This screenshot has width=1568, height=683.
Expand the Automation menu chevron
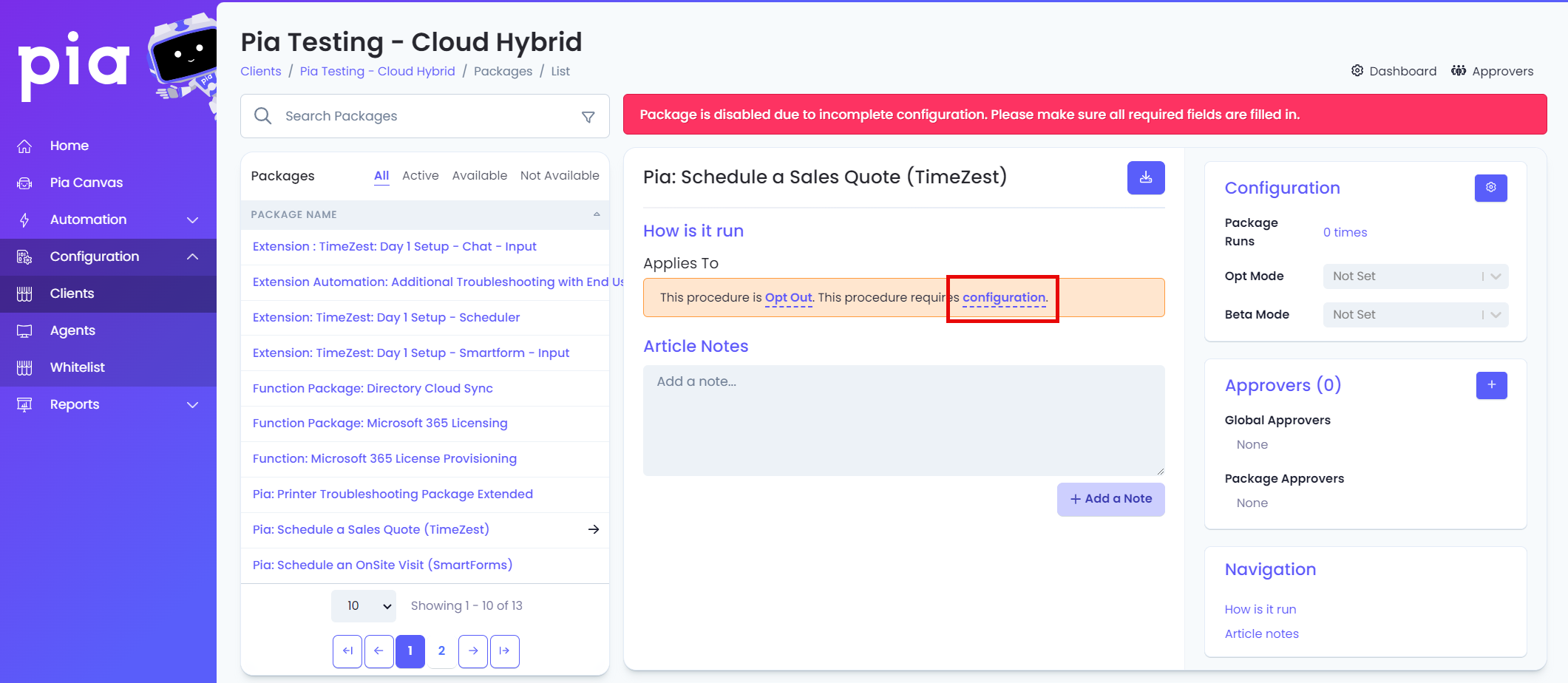pos(193,220)
